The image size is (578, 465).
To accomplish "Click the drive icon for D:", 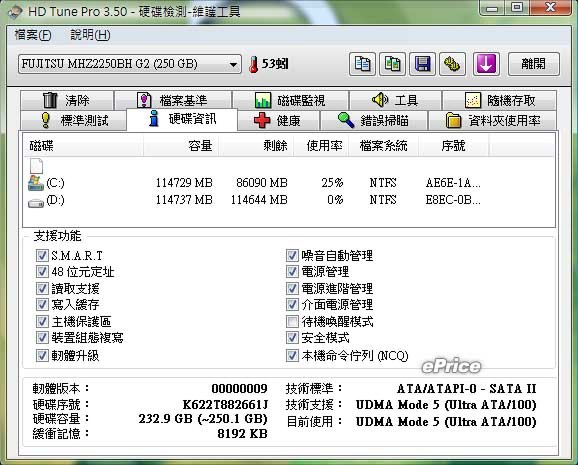I will [36, 203].
